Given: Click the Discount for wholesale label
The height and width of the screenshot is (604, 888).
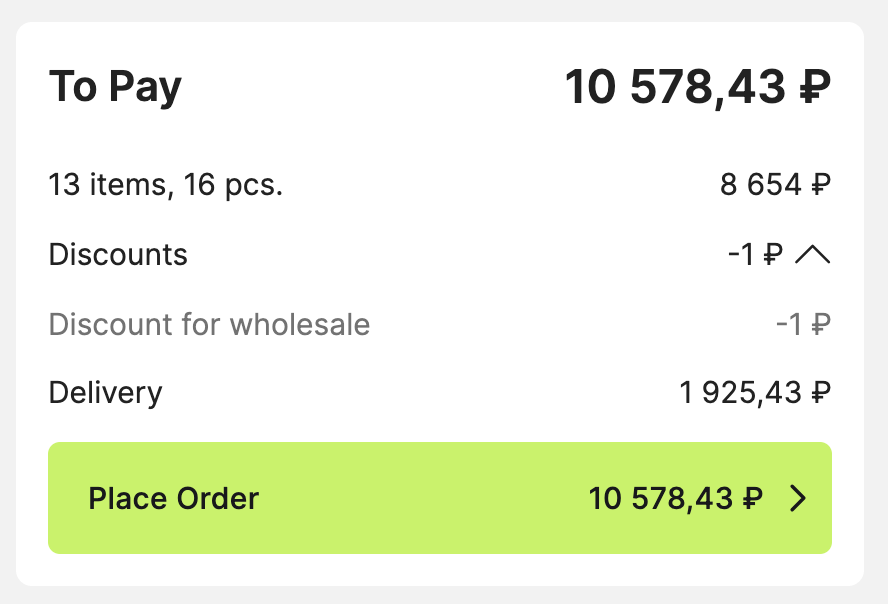Looking at the screenshot, I should pos(209,325).
